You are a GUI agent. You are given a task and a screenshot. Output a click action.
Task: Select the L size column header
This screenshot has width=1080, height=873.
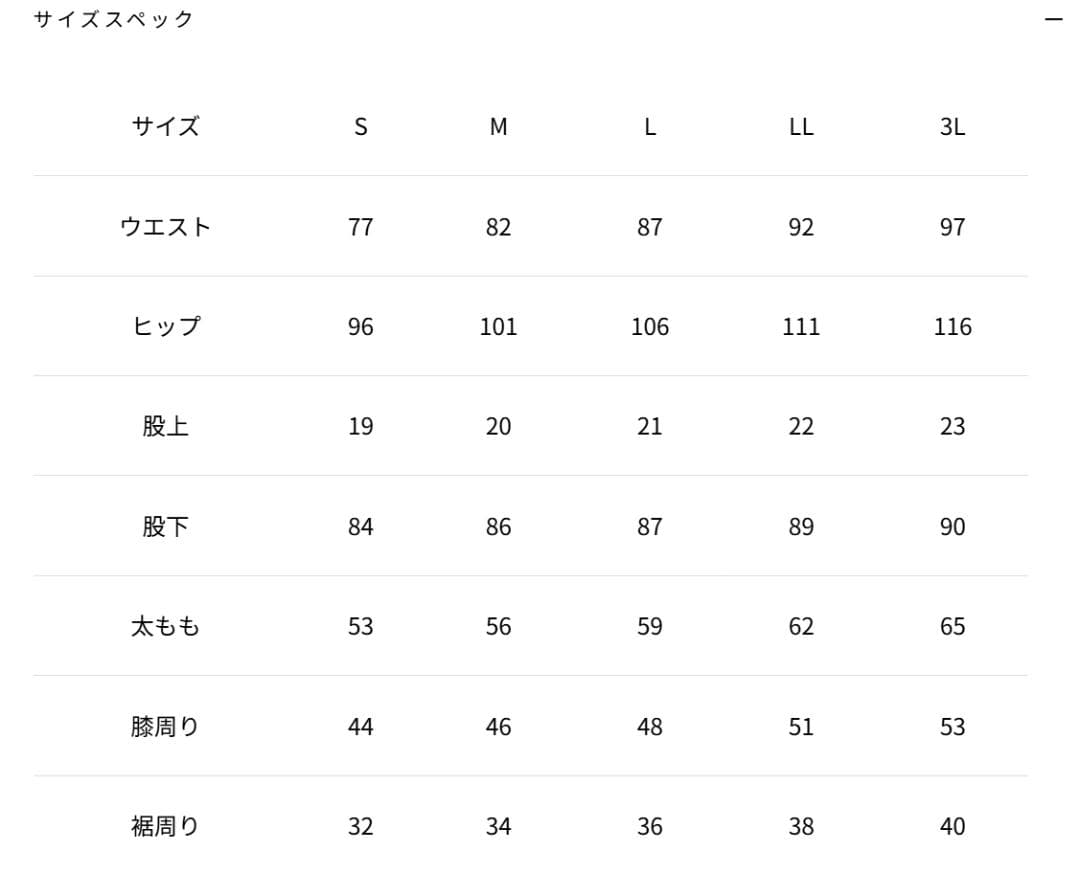click(x=650, y=127)
